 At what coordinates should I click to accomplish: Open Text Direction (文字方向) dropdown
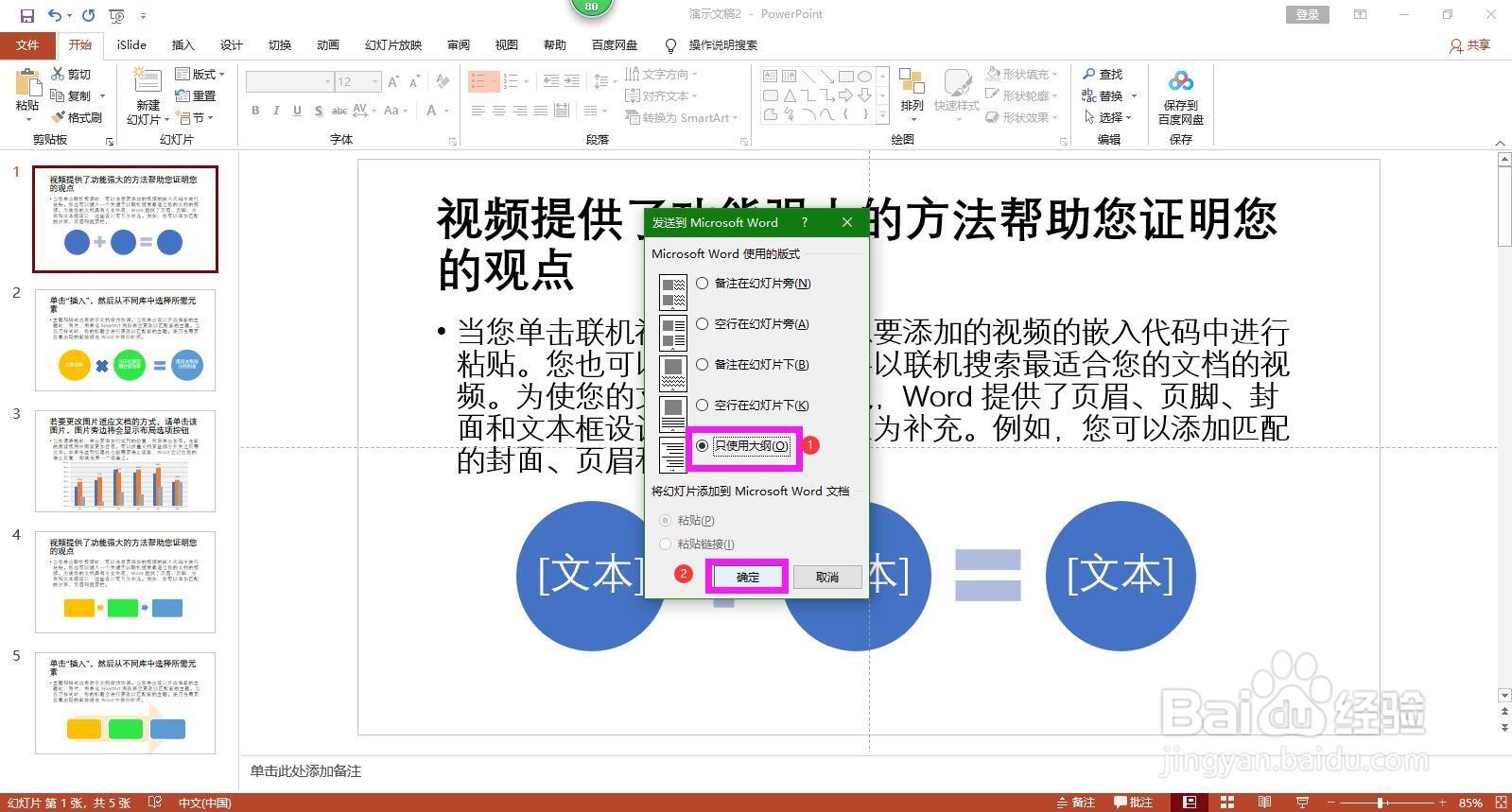tap(661, 74)
